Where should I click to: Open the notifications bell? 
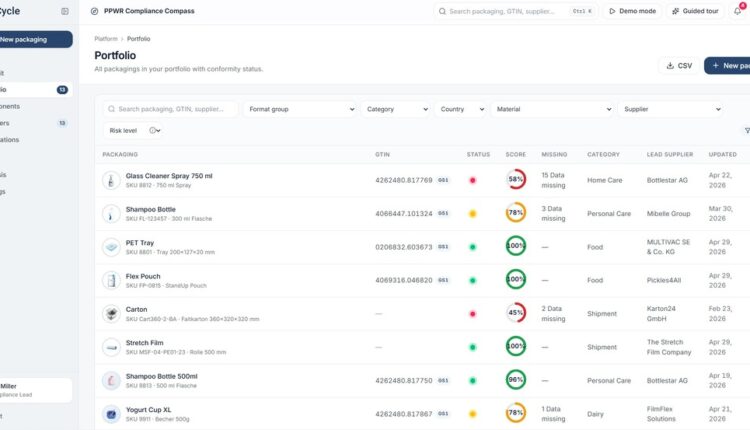click(738, 11)
